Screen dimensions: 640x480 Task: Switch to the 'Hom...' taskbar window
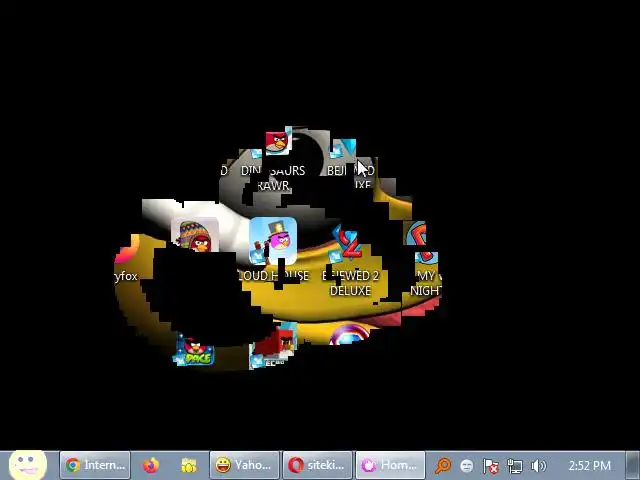pos(390,465)
